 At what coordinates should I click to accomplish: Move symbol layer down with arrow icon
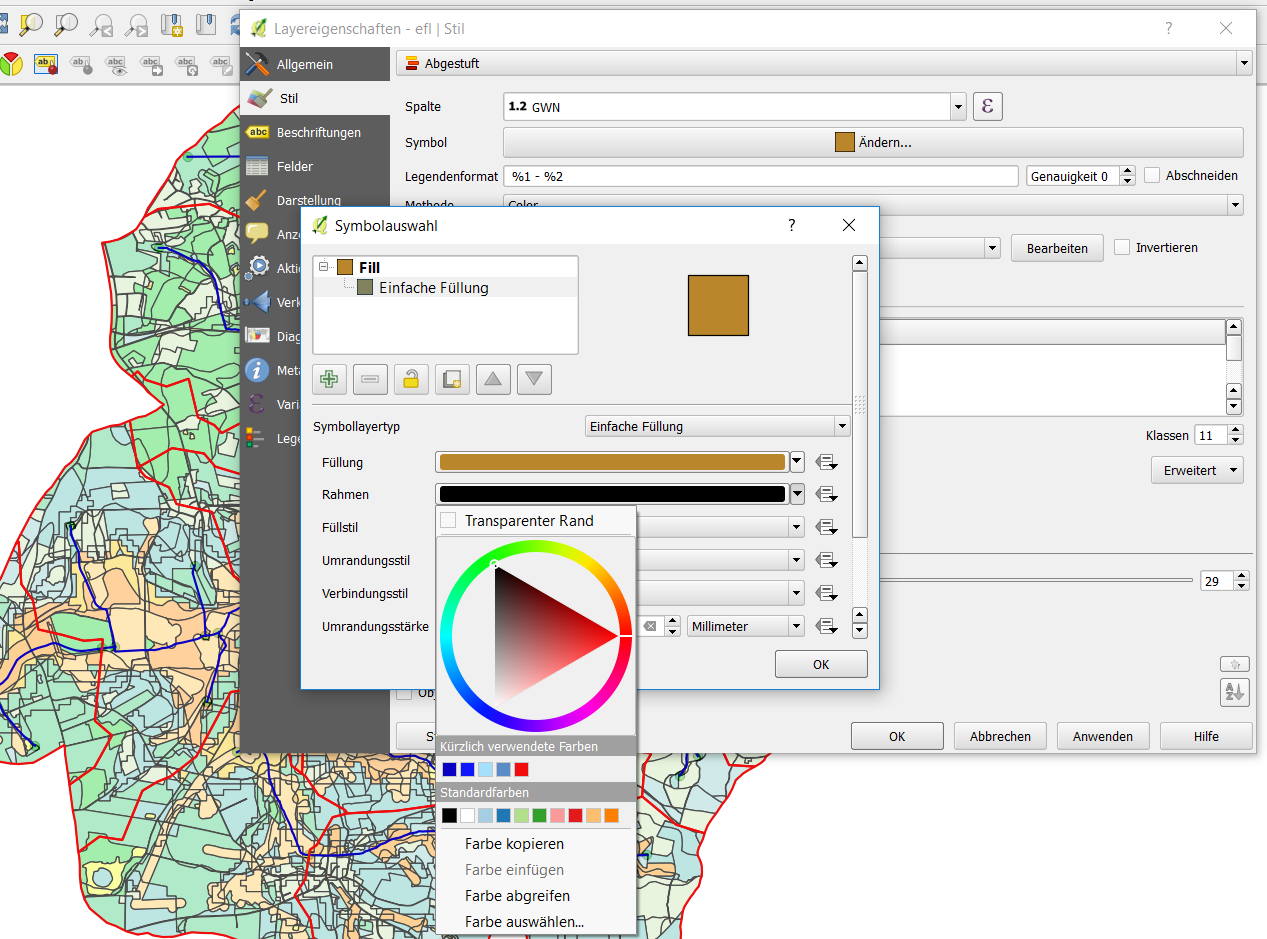534,379
